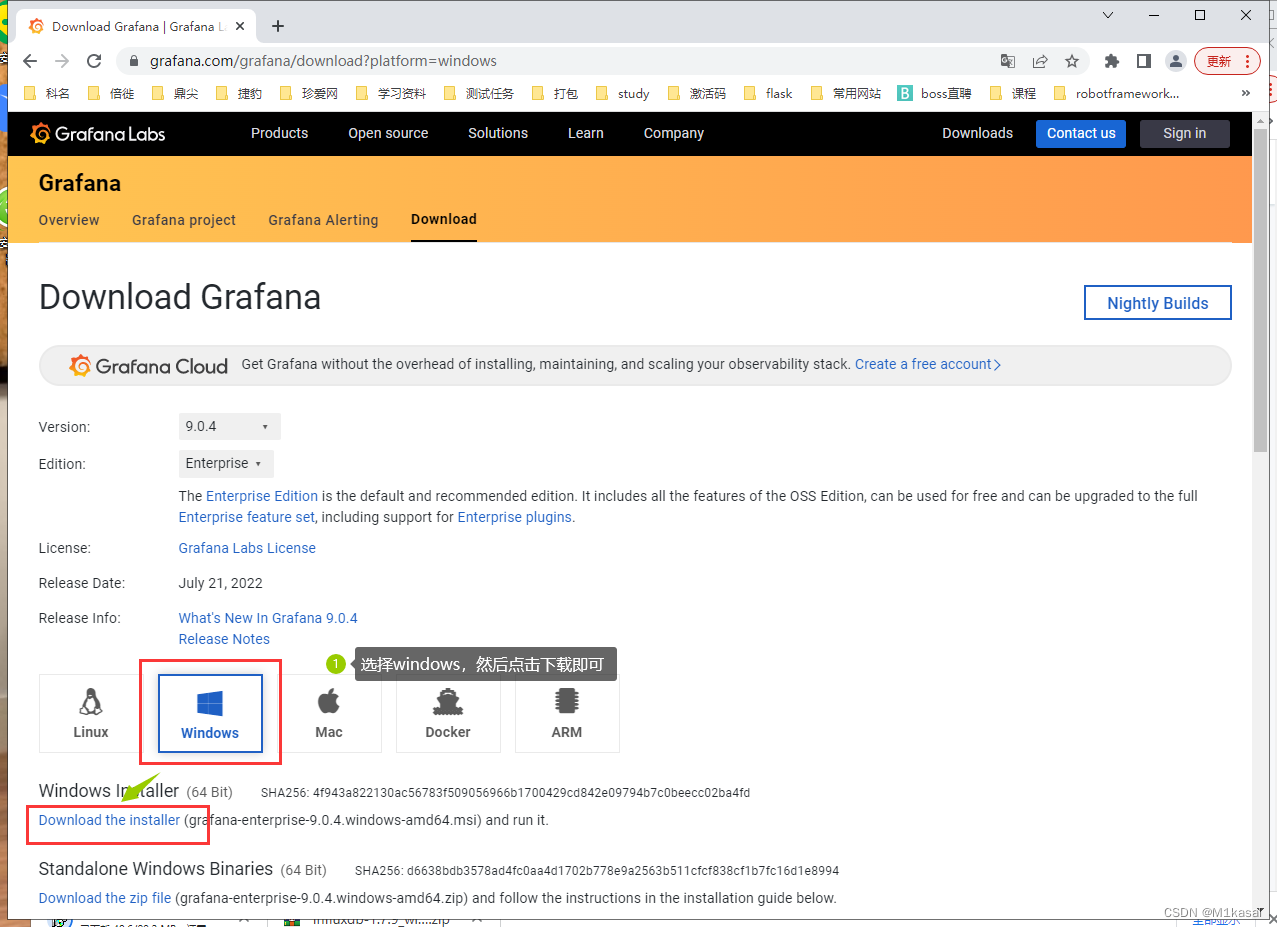Go back to the previous page
Image resolution: width=1277 pixels, height=927 pixels.
30,61
